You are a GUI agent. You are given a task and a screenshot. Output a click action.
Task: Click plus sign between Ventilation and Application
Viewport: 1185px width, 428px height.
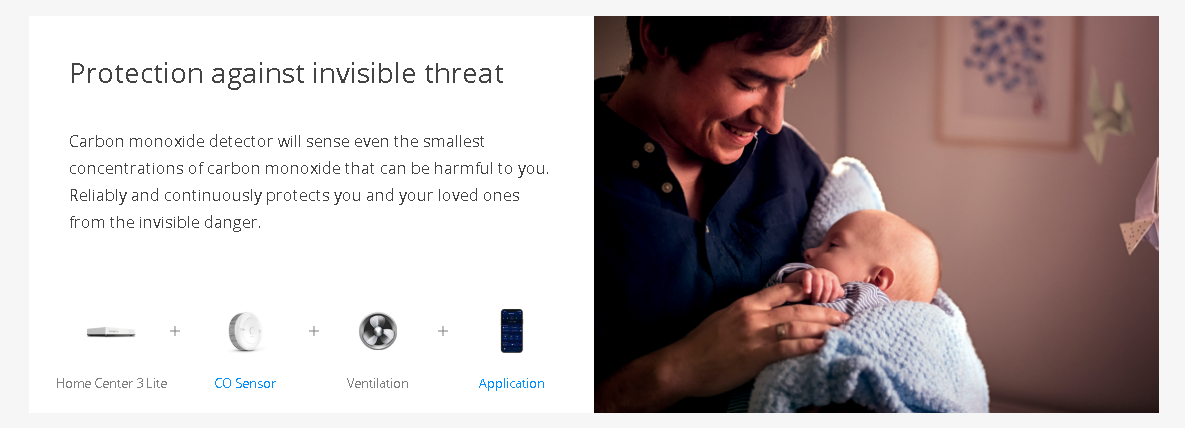pos(443,330)
